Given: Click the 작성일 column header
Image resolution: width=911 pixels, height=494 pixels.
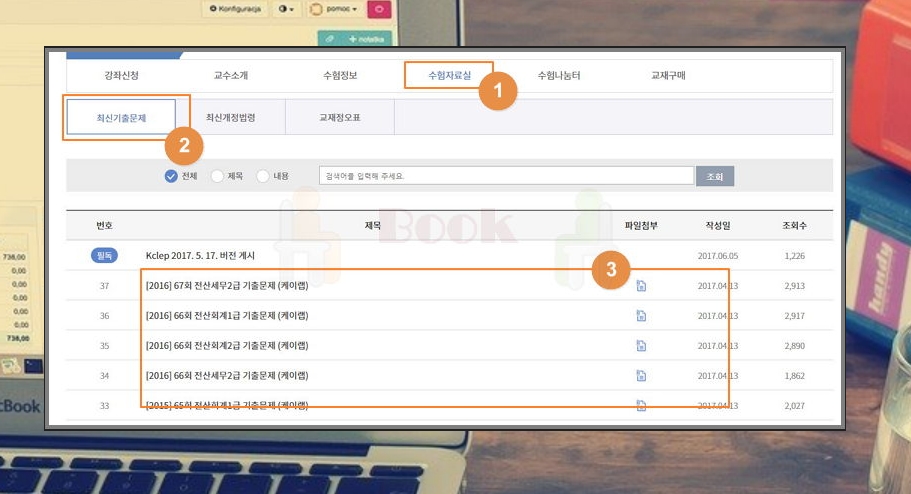Looking at the screenshot, I should [x=718, y=225].
